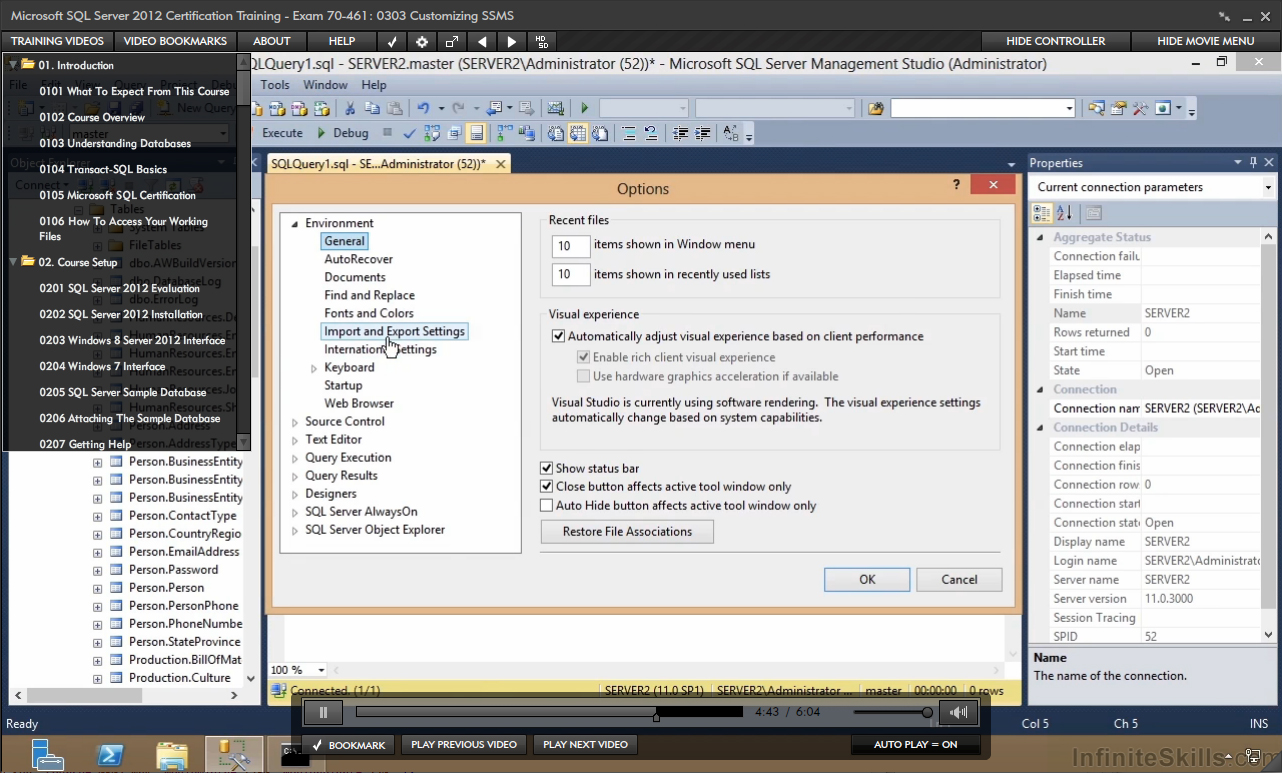Click the Uncomment Selected Lines icon
Image resolution: width=1282 pixels, height=773 pixels.
pyautogui.click(x=651, y=133)
